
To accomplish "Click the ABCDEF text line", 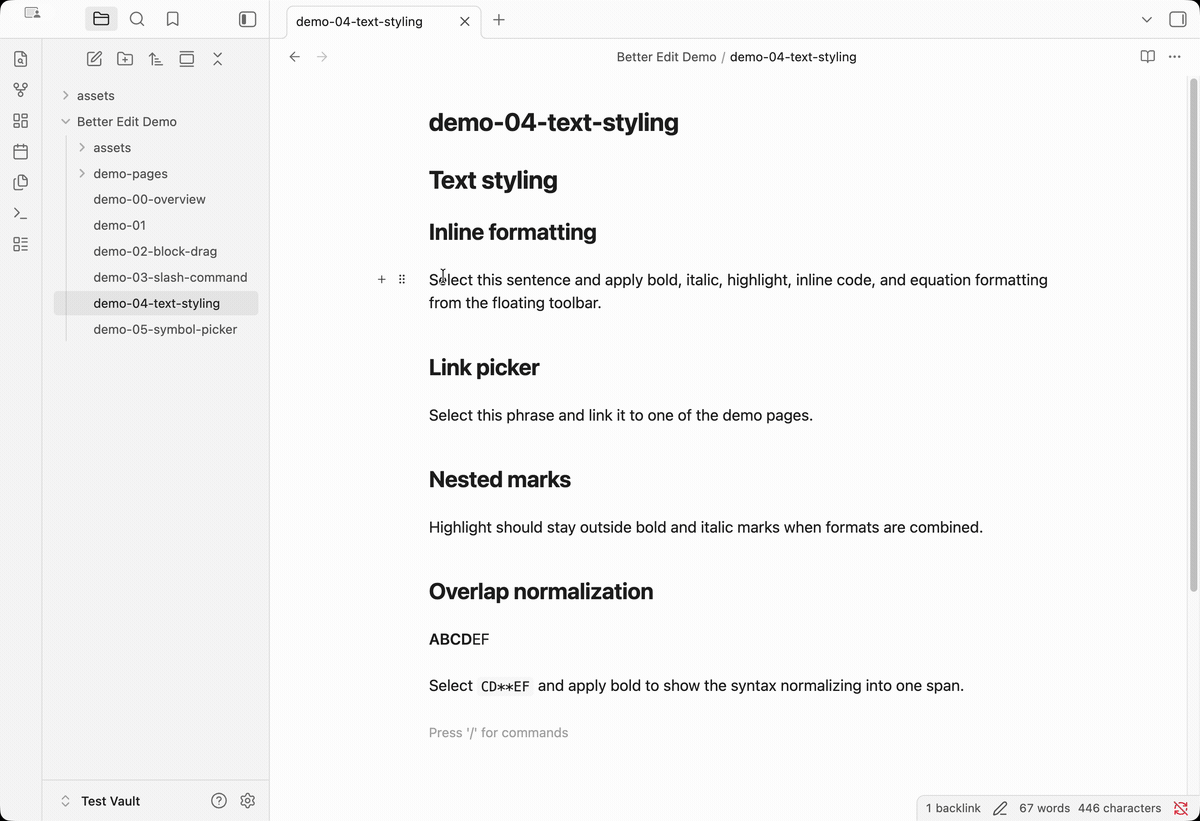I will tap(459, 639).
